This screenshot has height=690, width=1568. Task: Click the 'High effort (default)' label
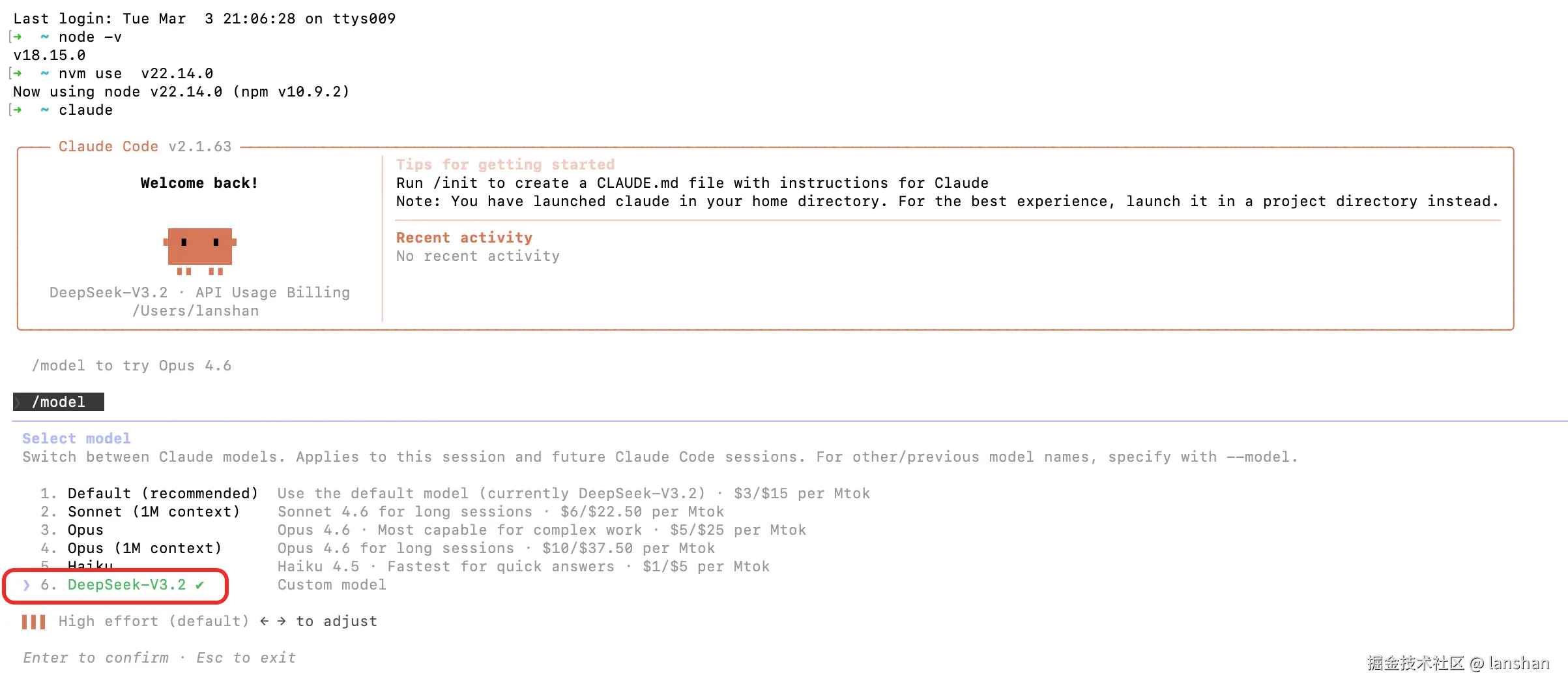[154, 622]
